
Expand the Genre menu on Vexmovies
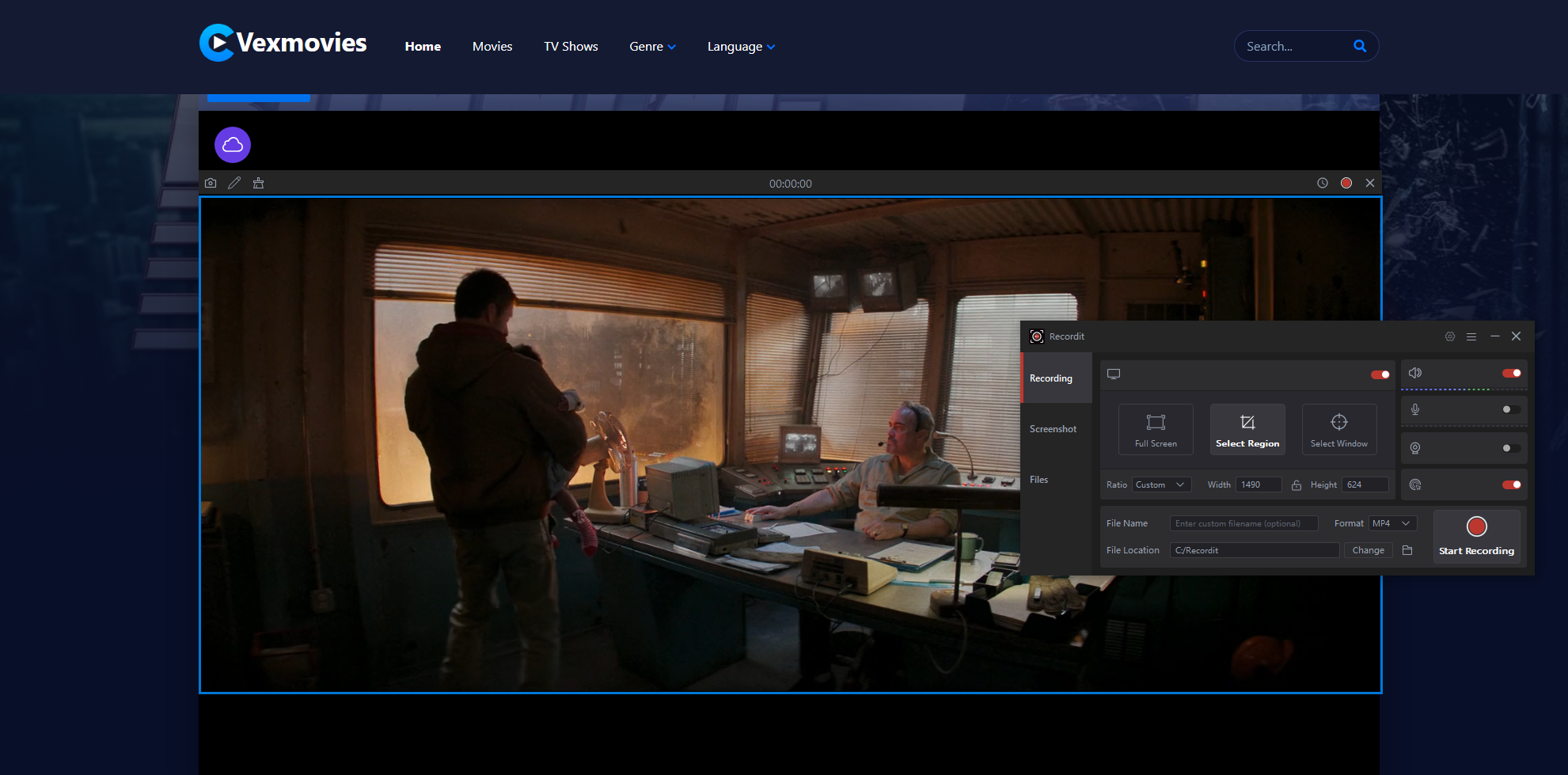tap(652, 47)
